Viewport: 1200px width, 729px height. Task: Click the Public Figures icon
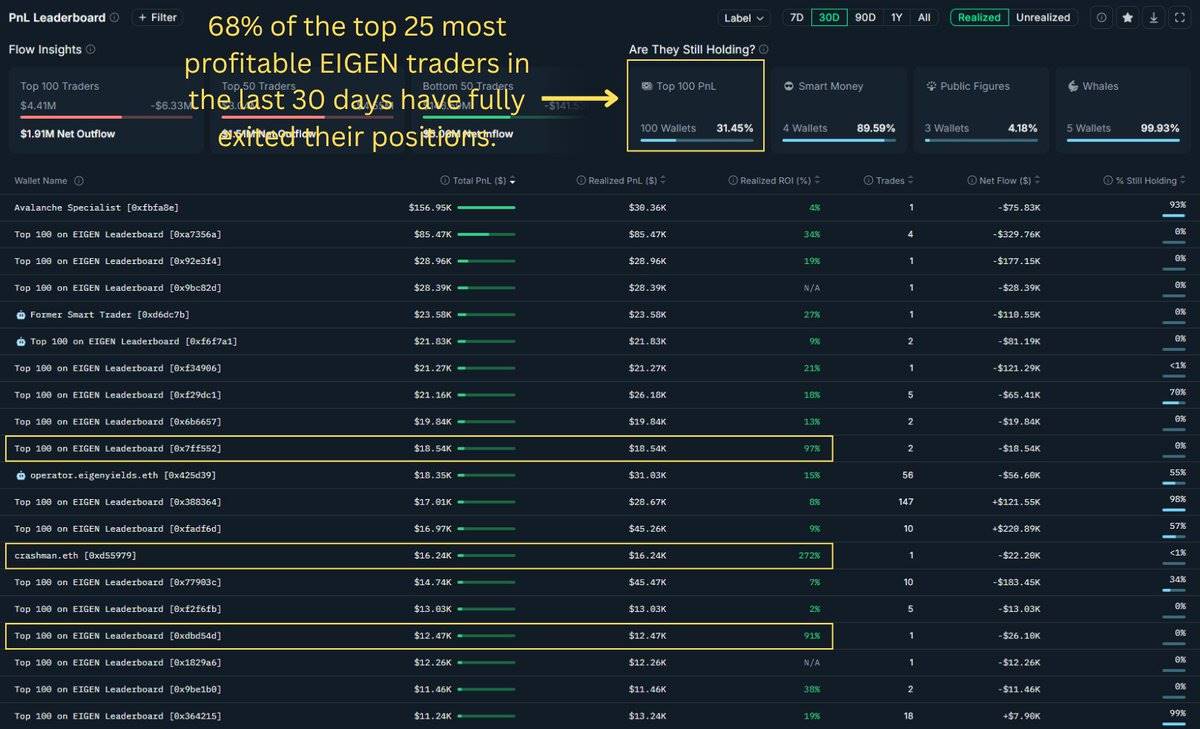pyautogui.click(x=930, y=86)
